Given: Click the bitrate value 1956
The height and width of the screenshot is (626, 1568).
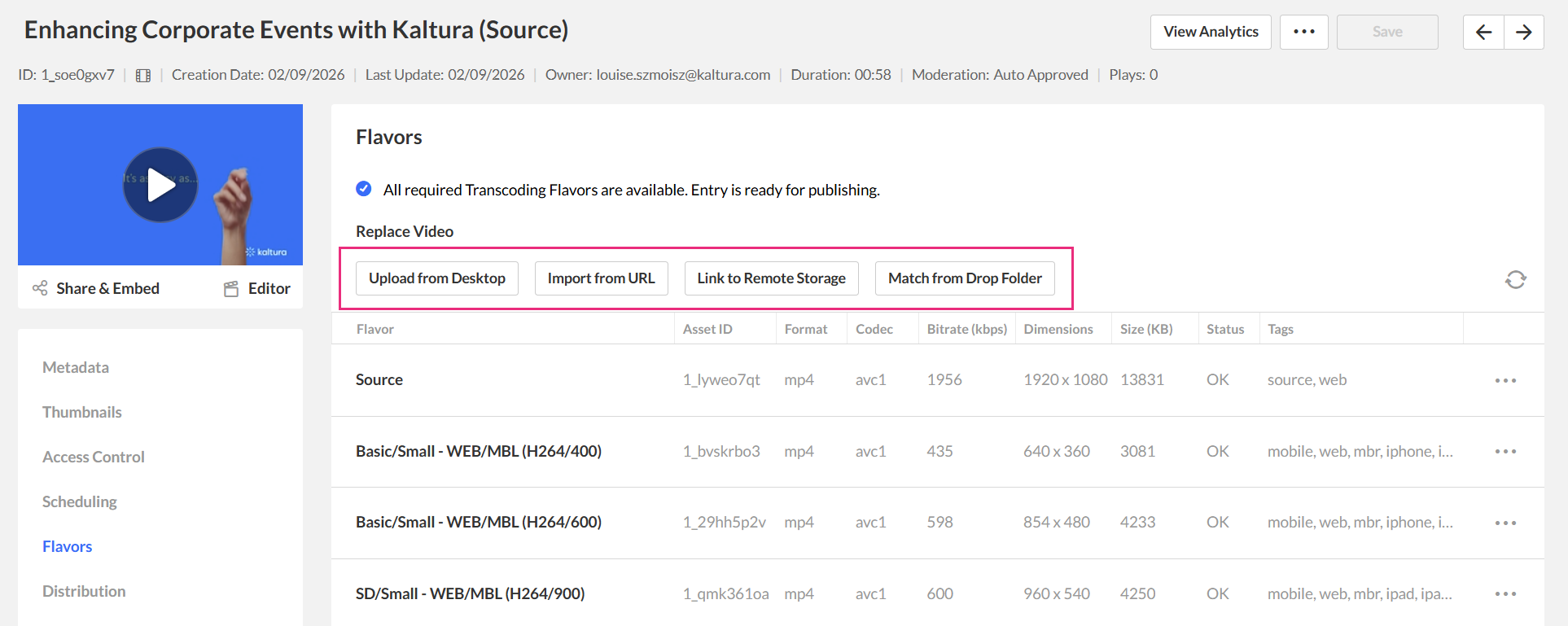Looking at the screenshot, I should click(944, 379).
